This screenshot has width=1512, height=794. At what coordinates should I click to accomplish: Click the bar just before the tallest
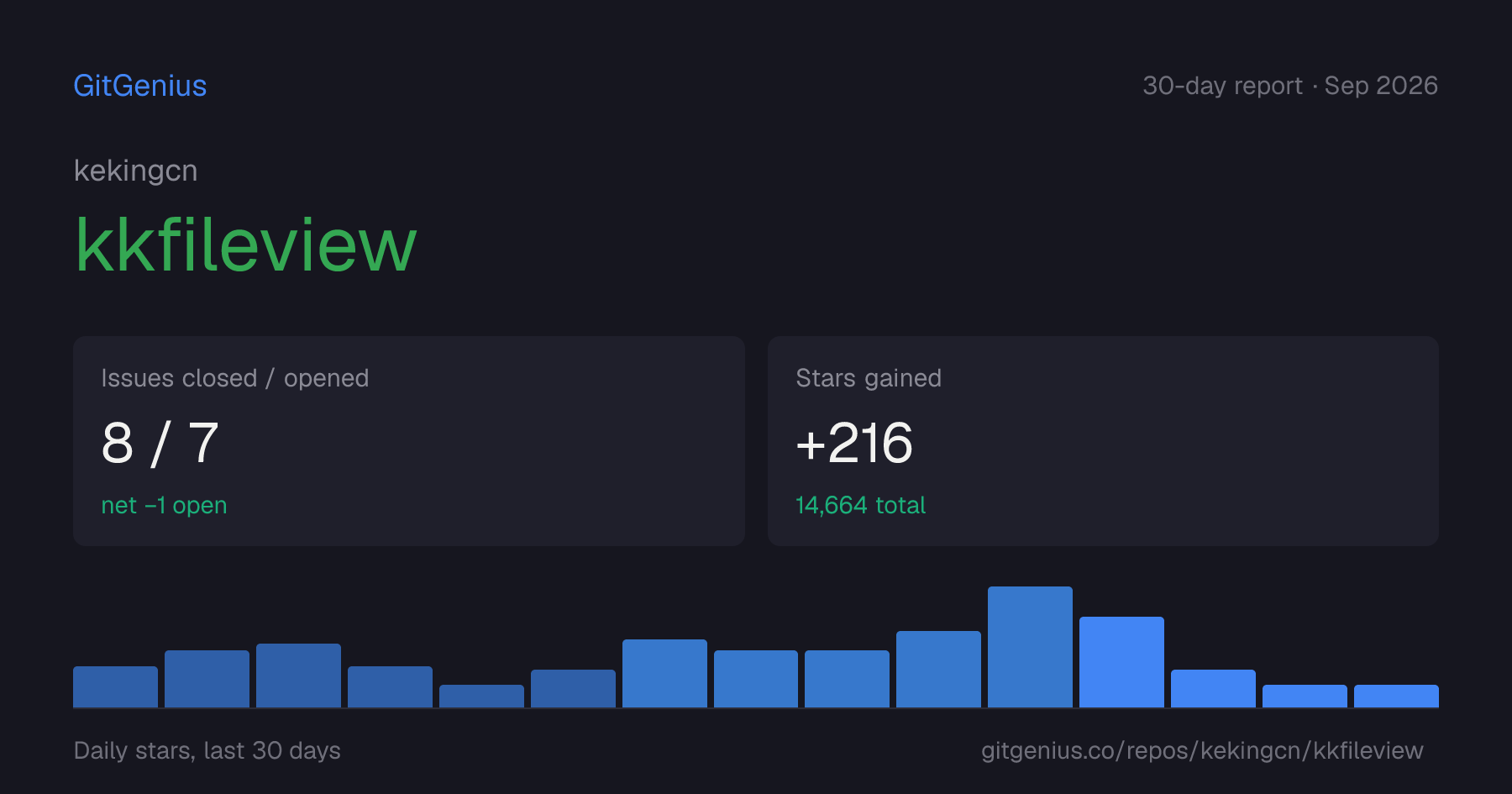(938, 669)
